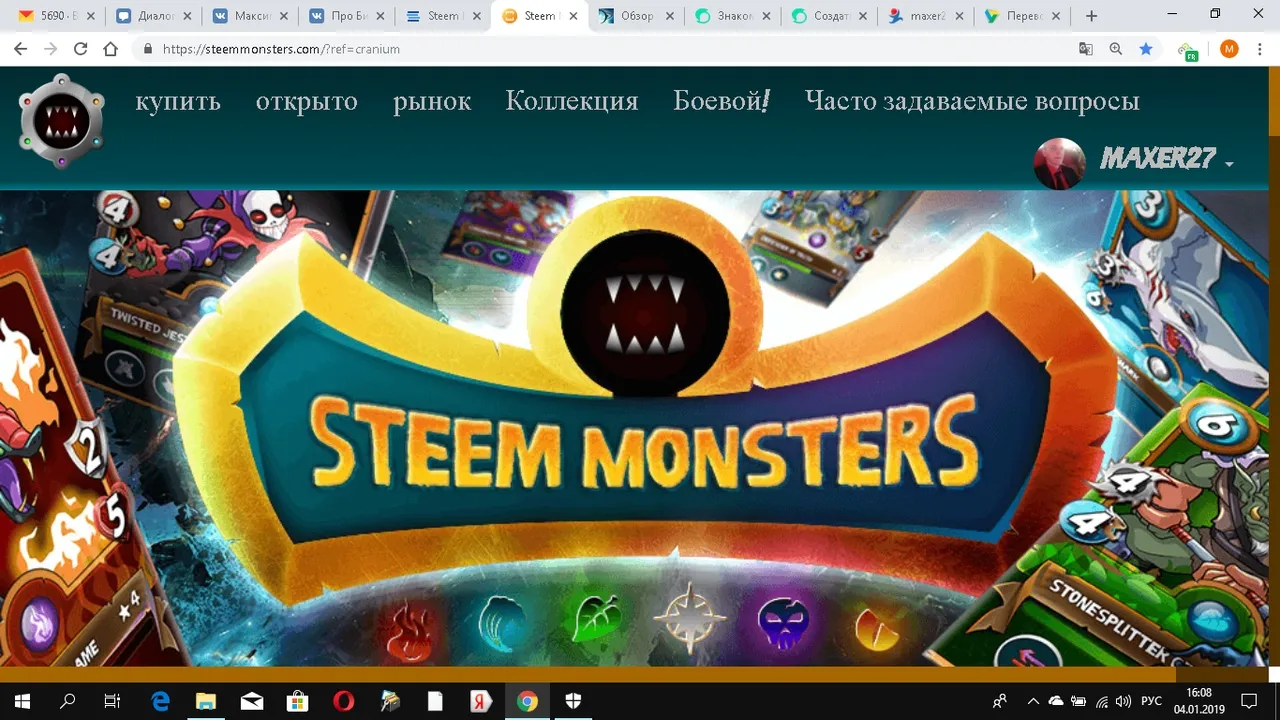
Task: Open File Explorer from taskbar
Action: [206, 701]
